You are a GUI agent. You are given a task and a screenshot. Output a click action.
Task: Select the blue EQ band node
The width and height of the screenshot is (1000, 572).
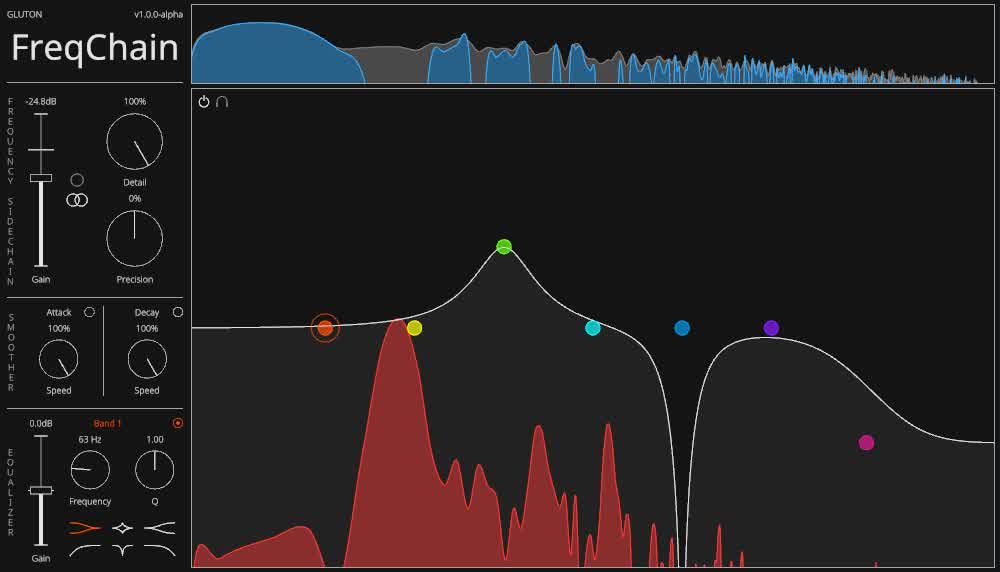click(682, 328)
